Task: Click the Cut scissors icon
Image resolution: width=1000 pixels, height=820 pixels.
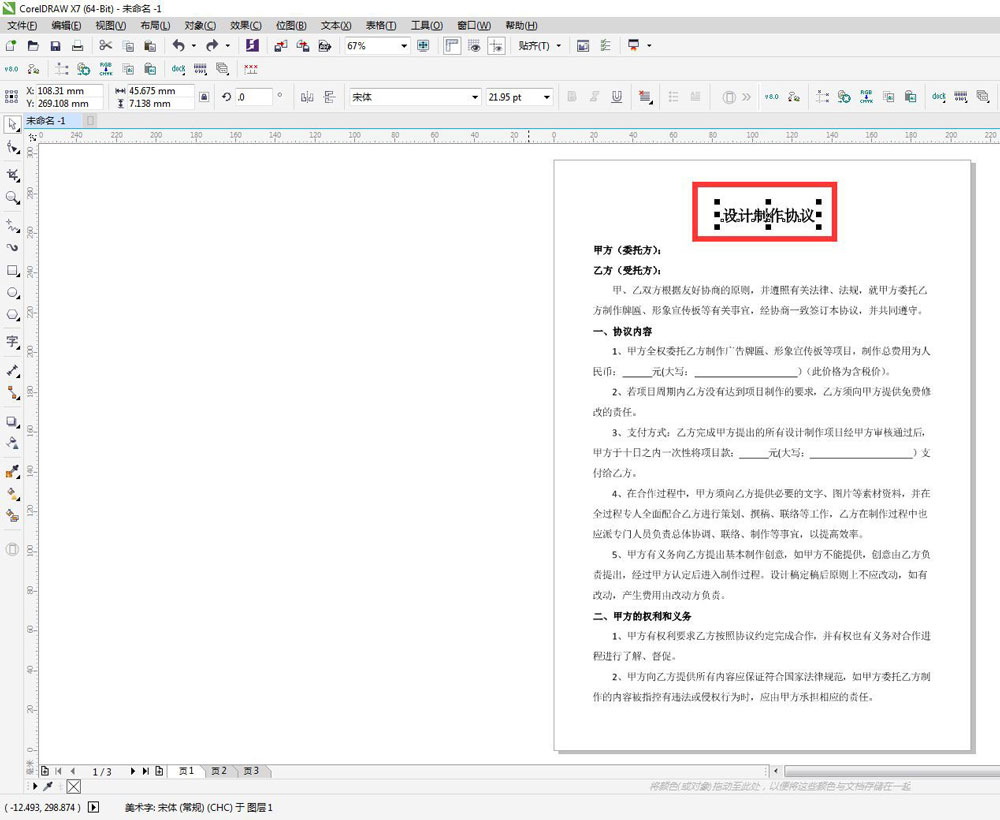Action: [x=105, y=46]
